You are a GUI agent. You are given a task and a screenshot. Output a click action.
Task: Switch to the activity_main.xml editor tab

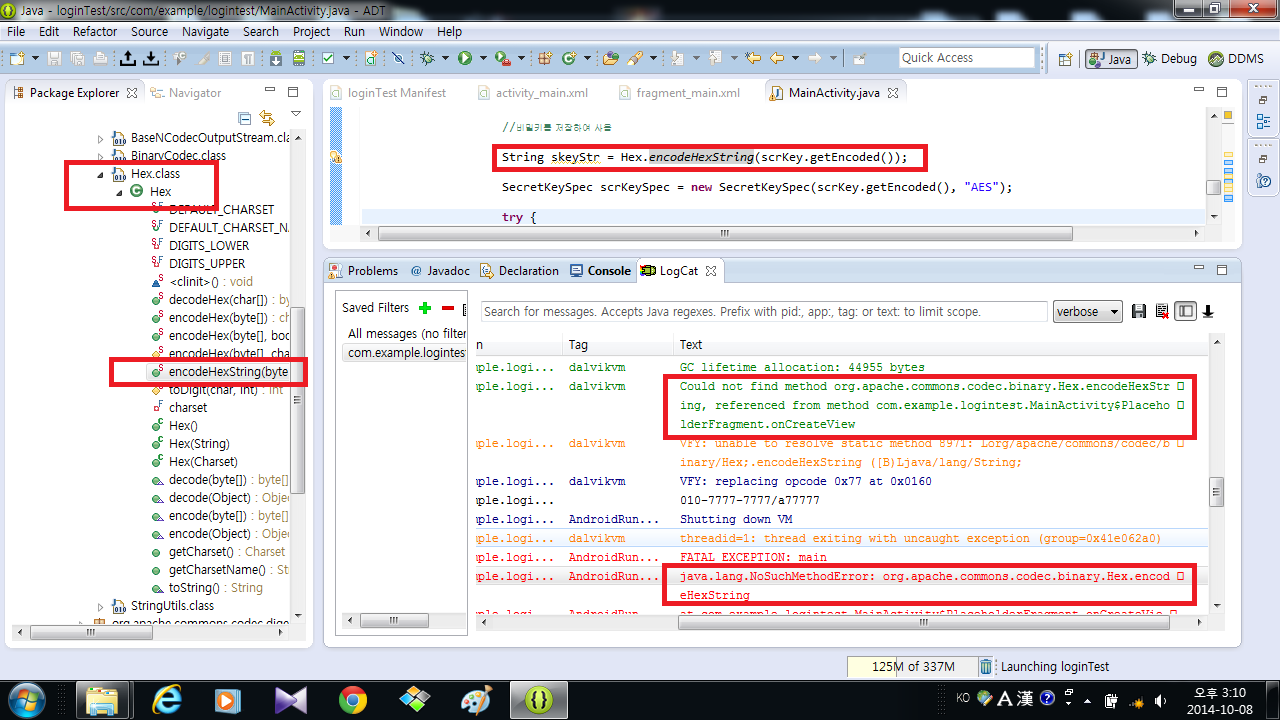533,92
